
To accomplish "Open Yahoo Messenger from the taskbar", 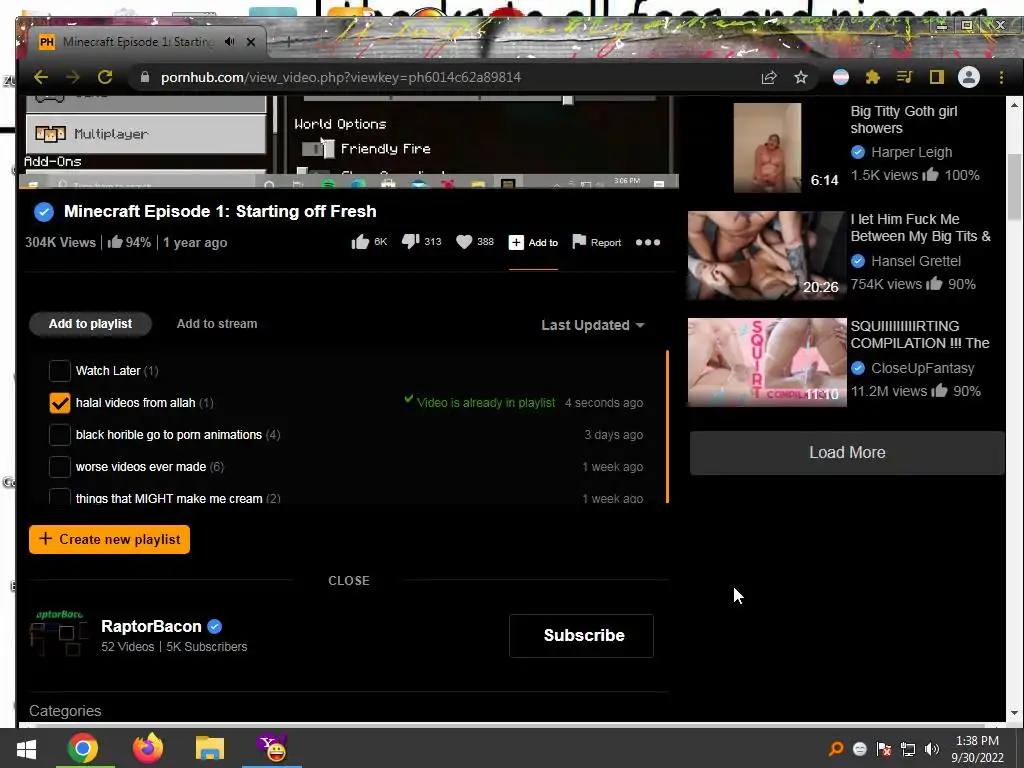I will point(272,748).
